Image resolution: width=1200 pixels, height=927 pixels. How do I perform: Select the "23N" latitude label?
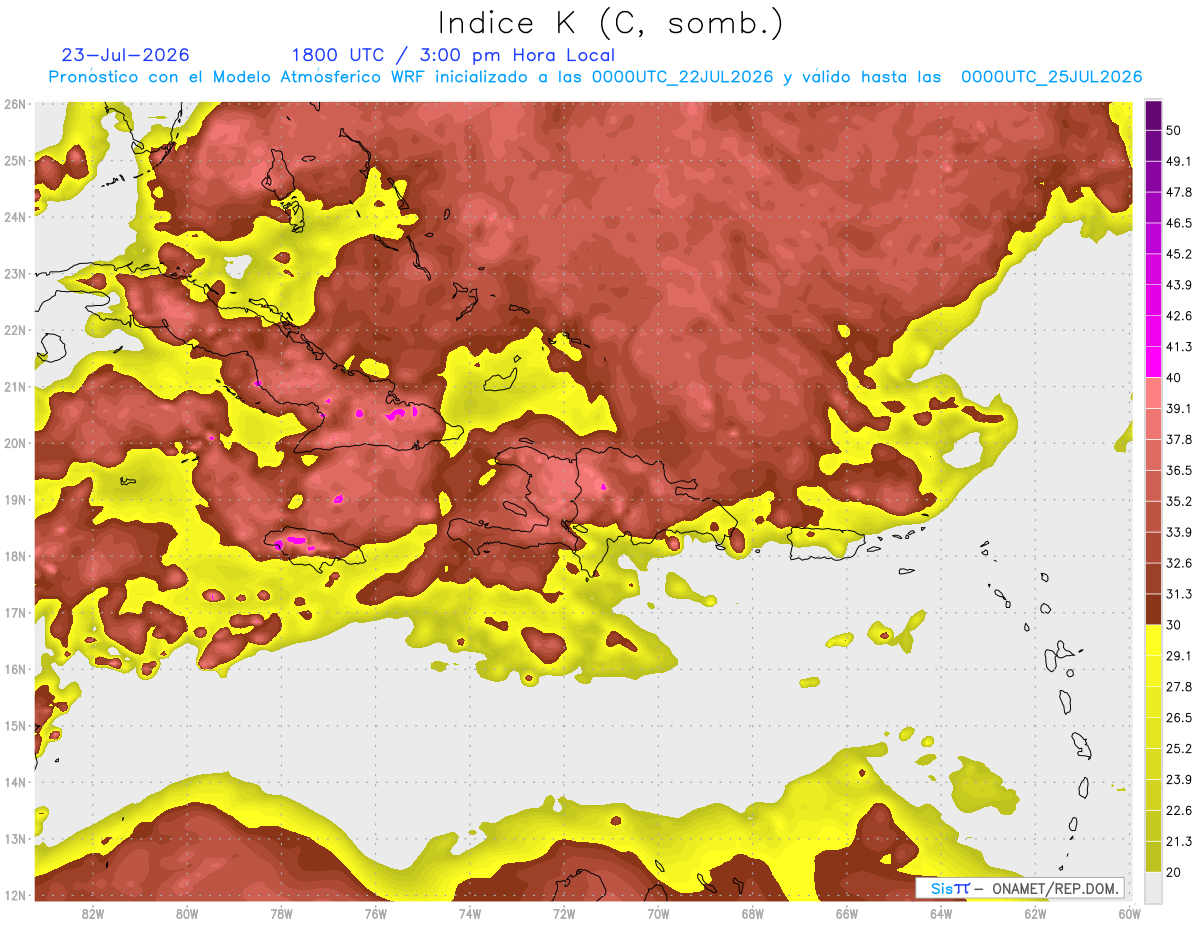pyautogui.click(x=15, y=273)
